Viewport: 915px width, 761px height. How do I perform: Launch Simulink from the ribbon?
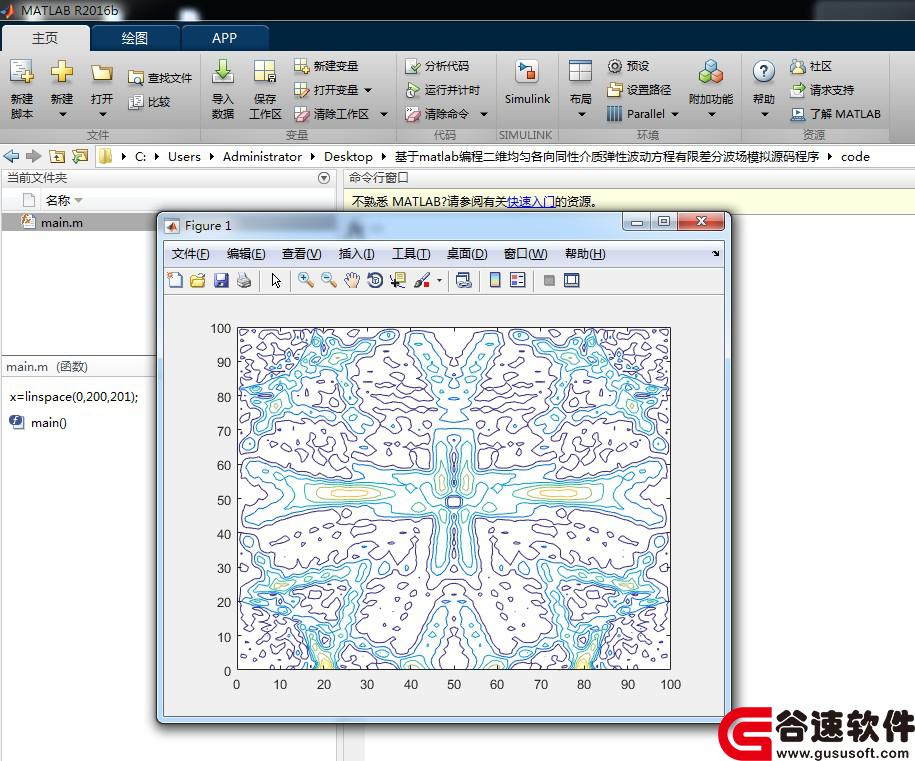pyautogui.click(x=528, y=83)
